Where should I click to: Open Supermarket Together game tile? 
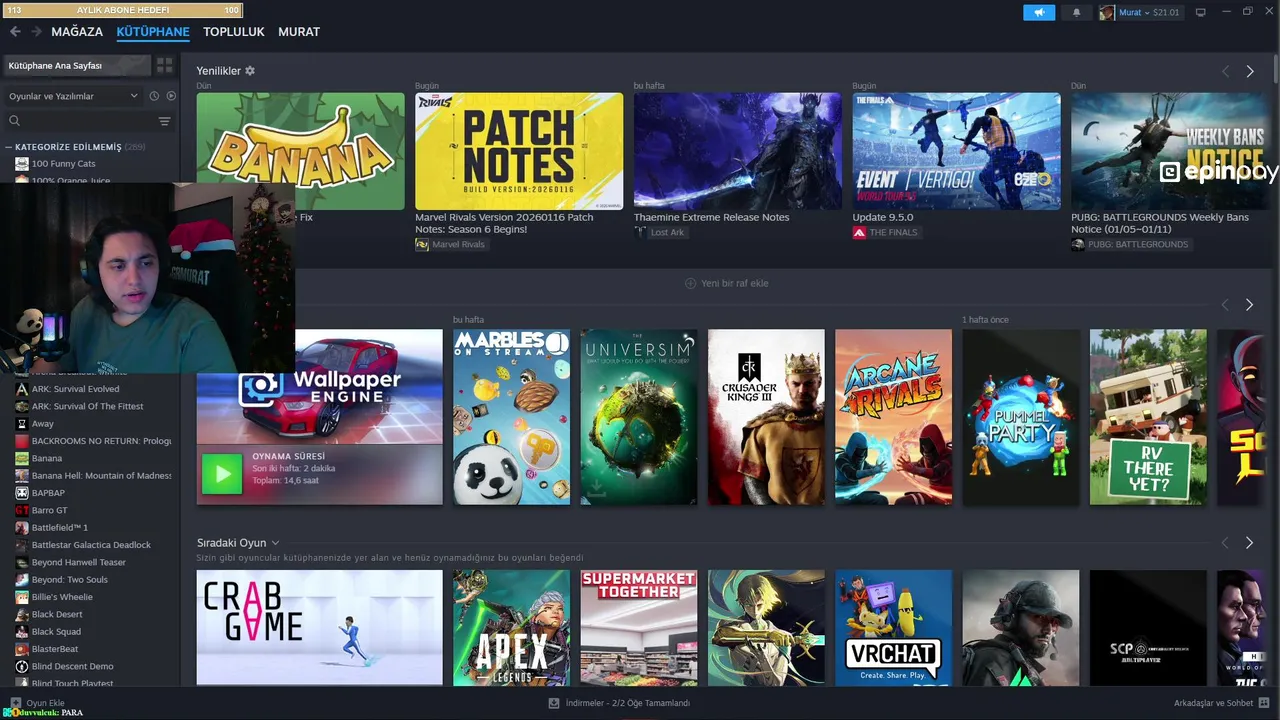639,627
